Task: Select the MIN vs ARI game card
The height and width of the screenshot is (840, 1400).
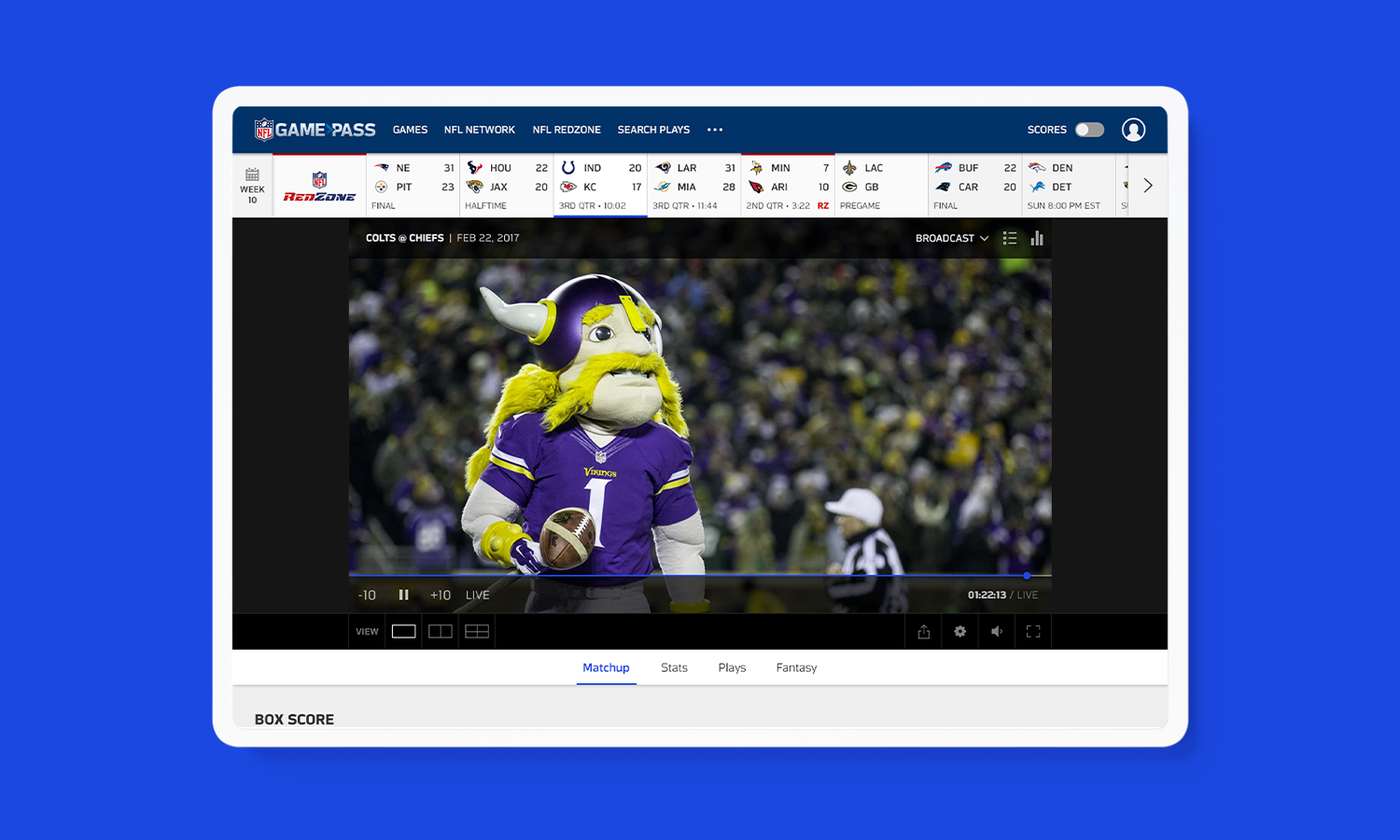Action: (787, 186)
